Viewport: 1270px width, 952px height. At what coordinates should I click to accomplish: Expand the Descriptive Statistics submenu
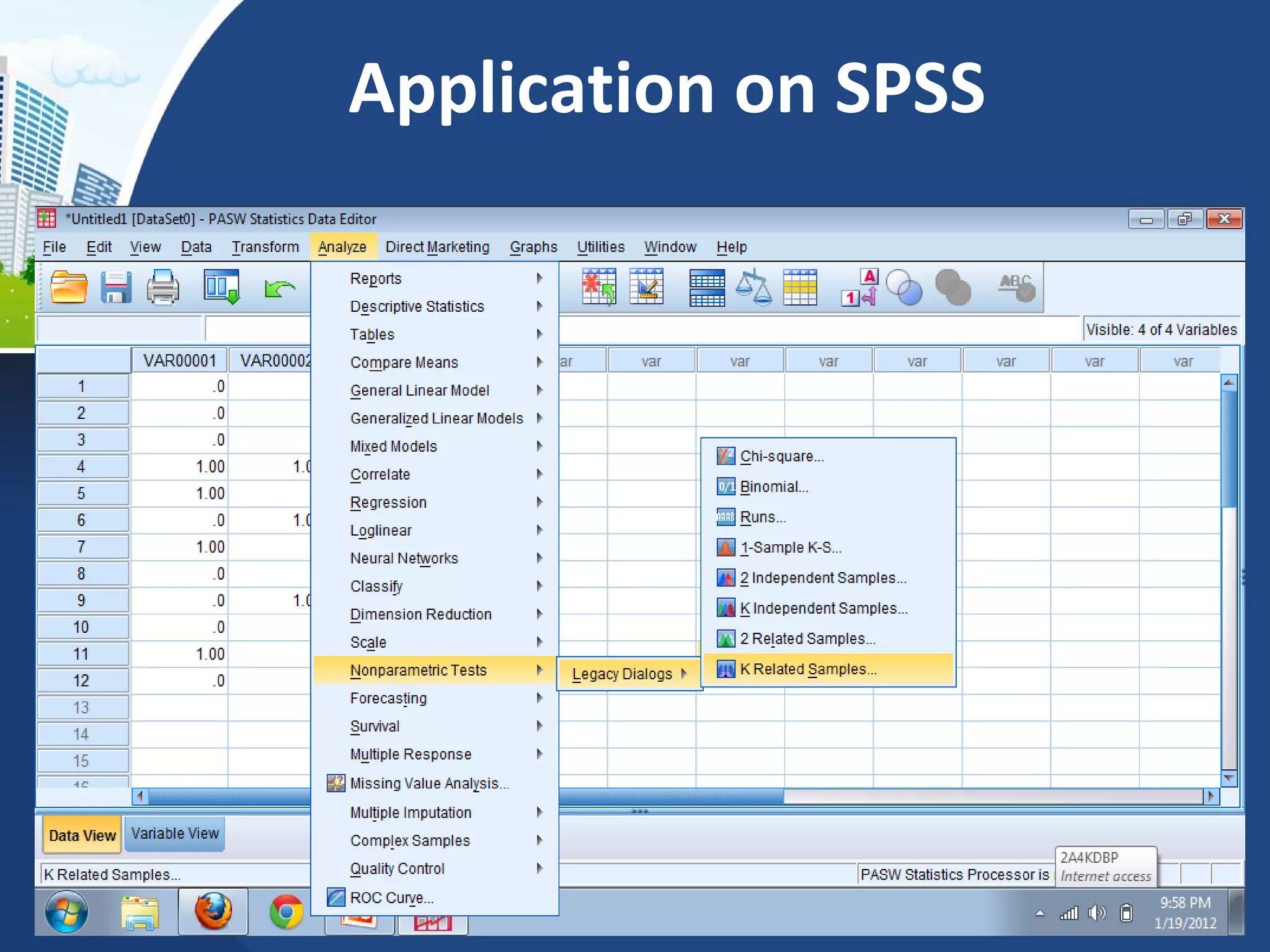435,306
